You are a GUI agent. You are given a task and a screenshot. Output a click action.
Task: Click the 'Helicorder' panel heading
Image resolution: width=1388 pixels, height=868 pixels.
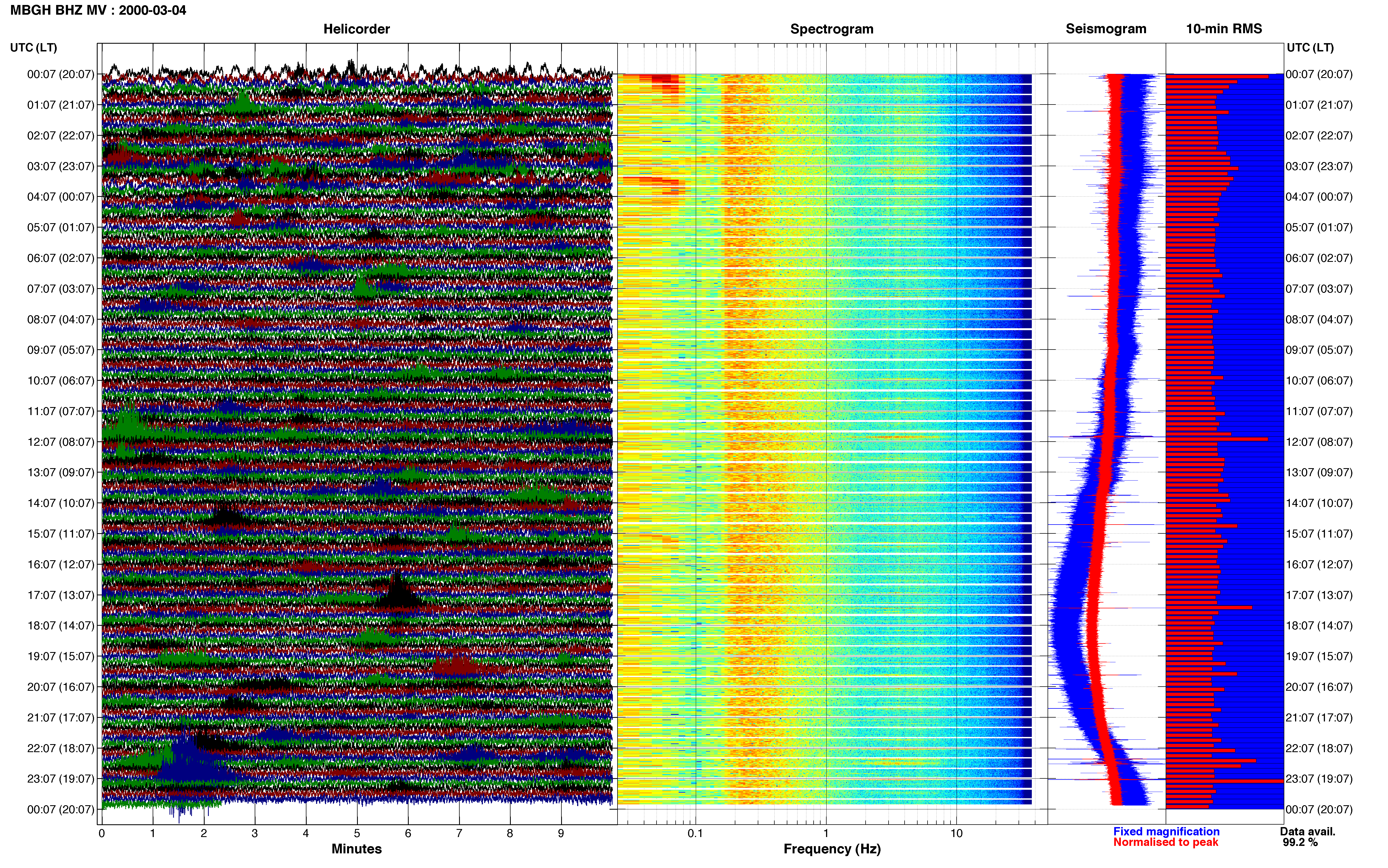(x=356, y=29)
